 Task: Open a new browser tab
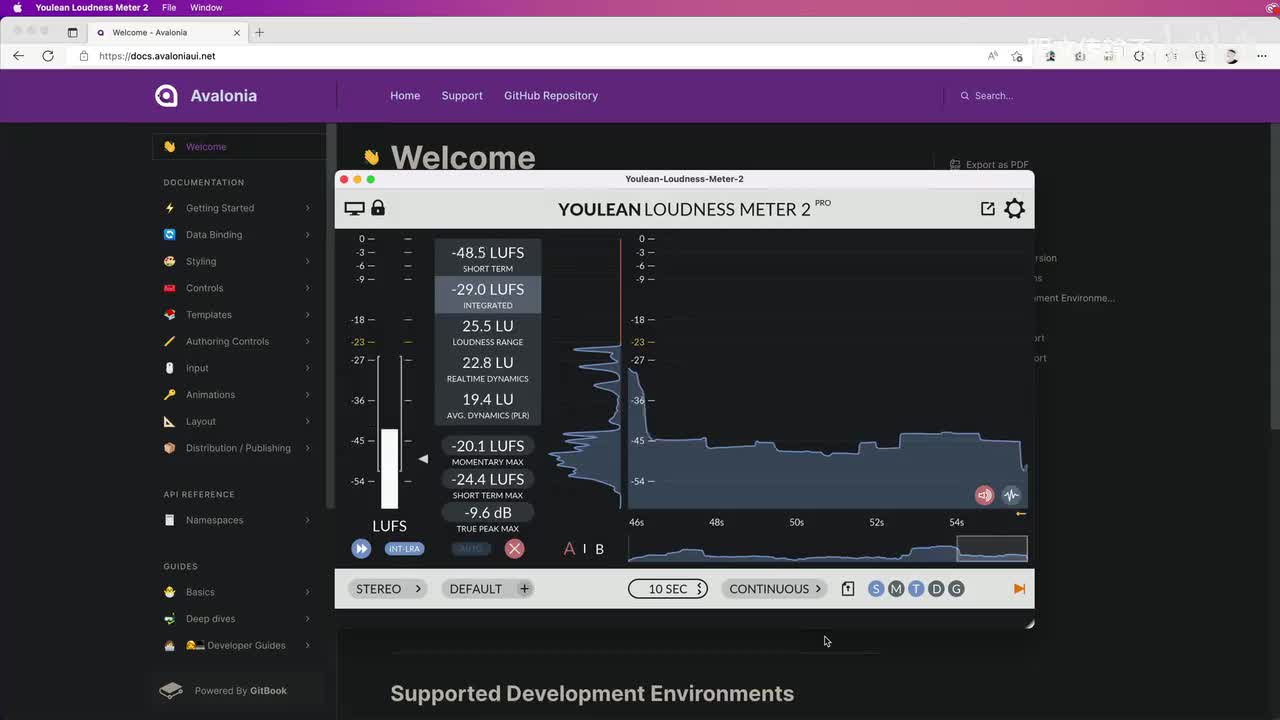(259, 32)
